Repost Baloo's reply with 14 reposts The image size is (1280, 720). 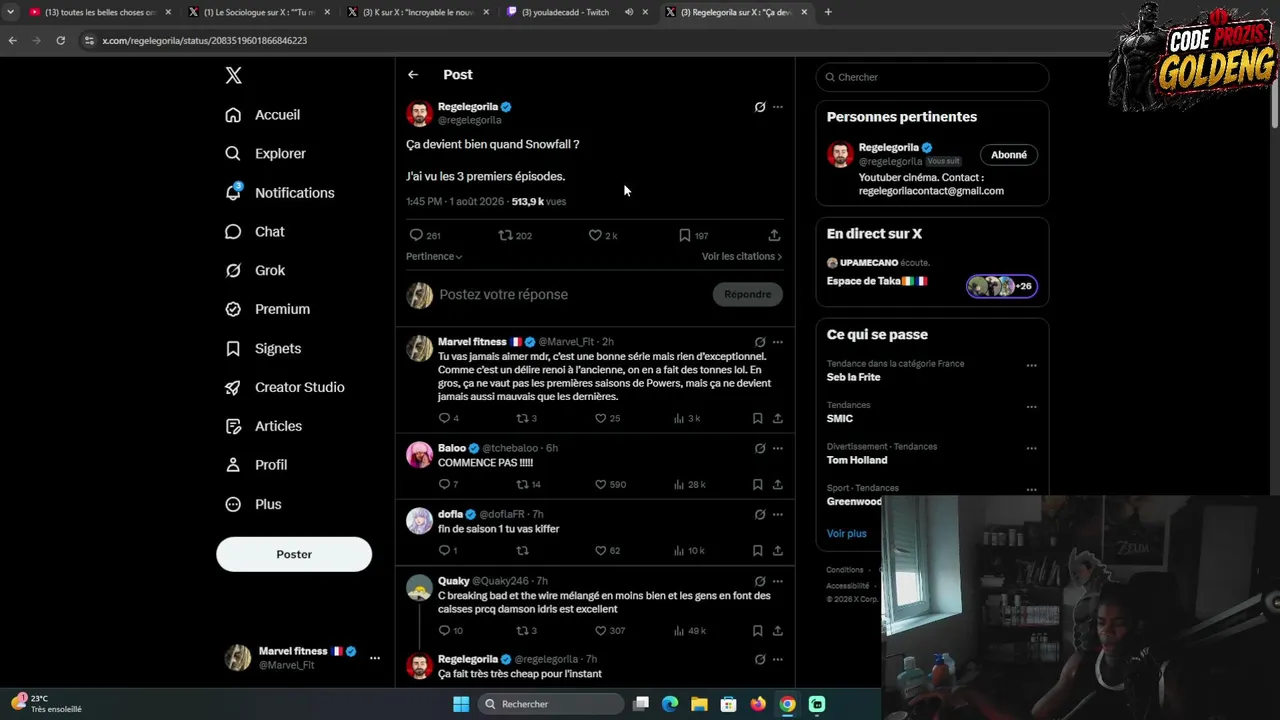click(x=522, y=484)
